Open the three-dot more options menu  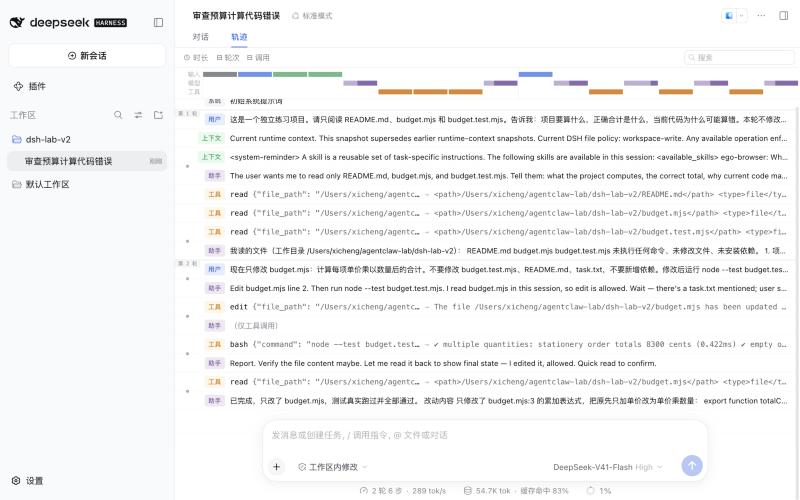tap(761, 16)
